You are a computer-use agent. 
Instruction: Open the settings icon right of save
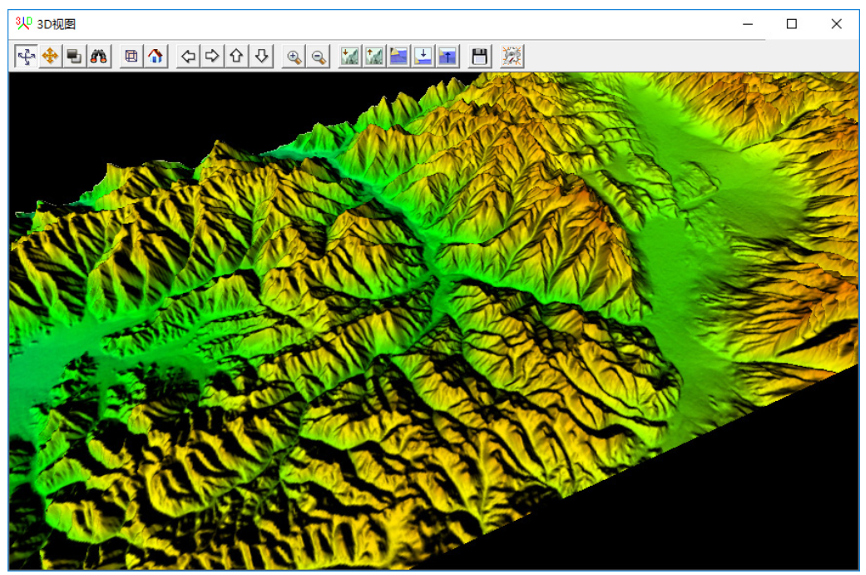512,57
